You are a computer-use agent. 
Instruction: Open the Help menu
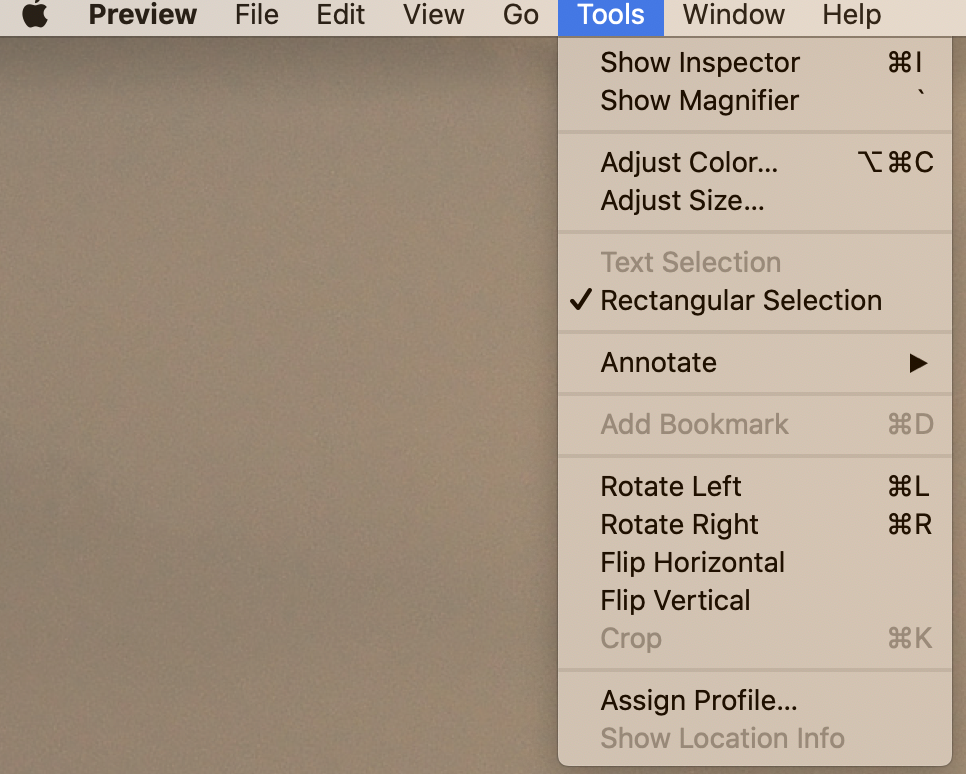851,16
